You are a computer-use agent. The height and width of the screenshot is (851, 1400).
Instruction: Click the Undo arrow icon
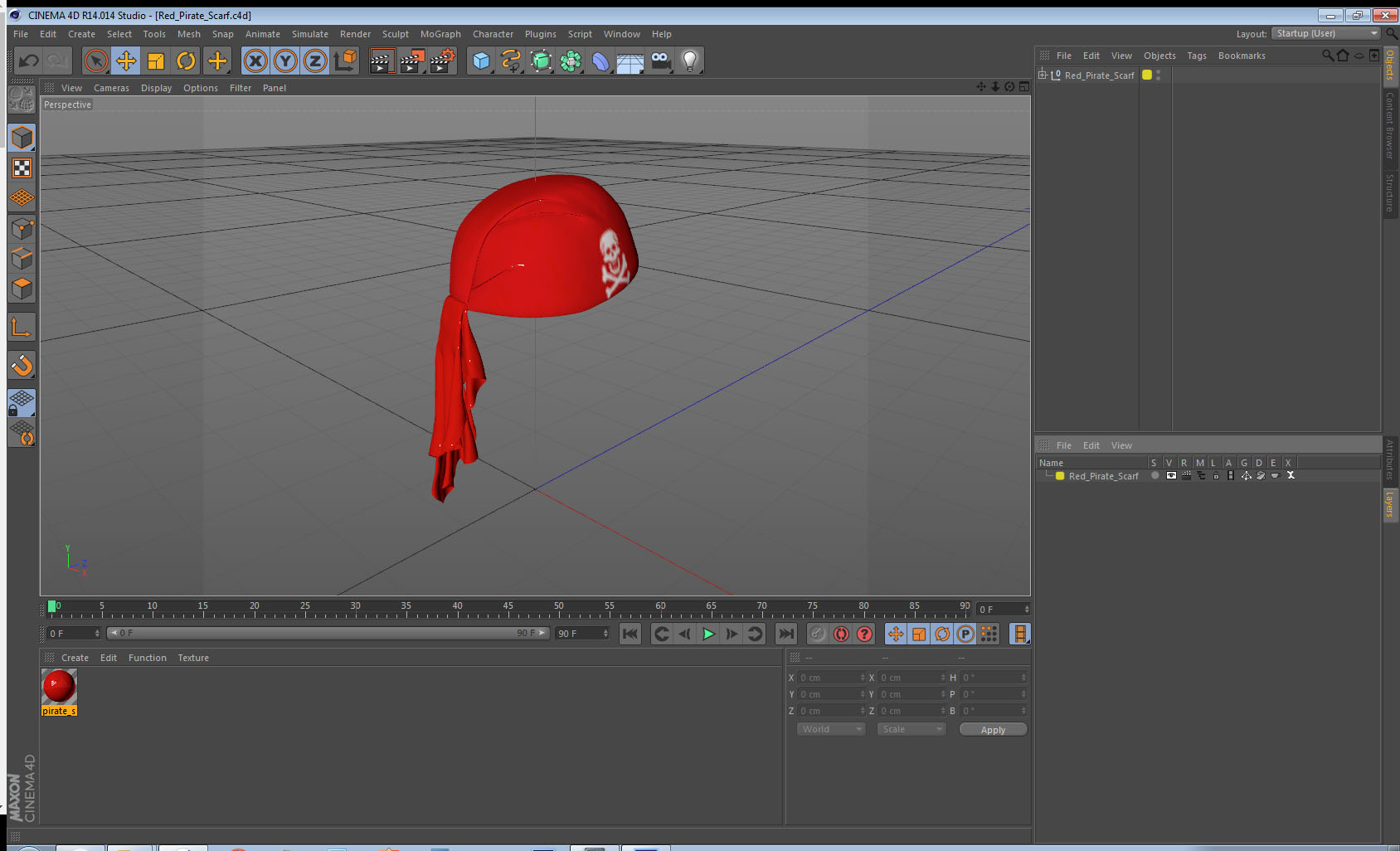coord(29,61)
